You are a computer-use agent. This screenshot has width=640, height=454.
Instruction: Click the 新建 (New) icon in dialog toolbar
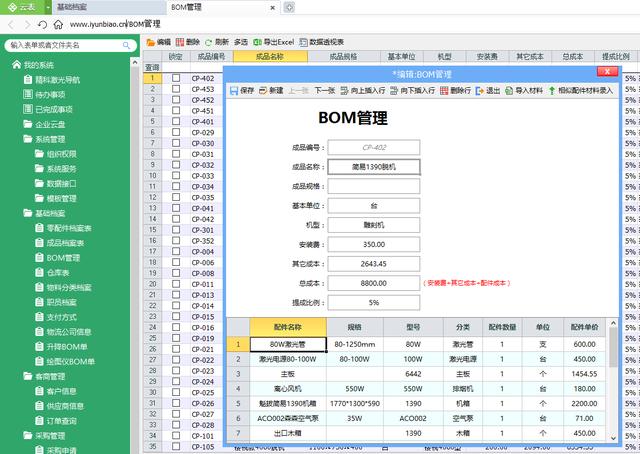point(264,90)
